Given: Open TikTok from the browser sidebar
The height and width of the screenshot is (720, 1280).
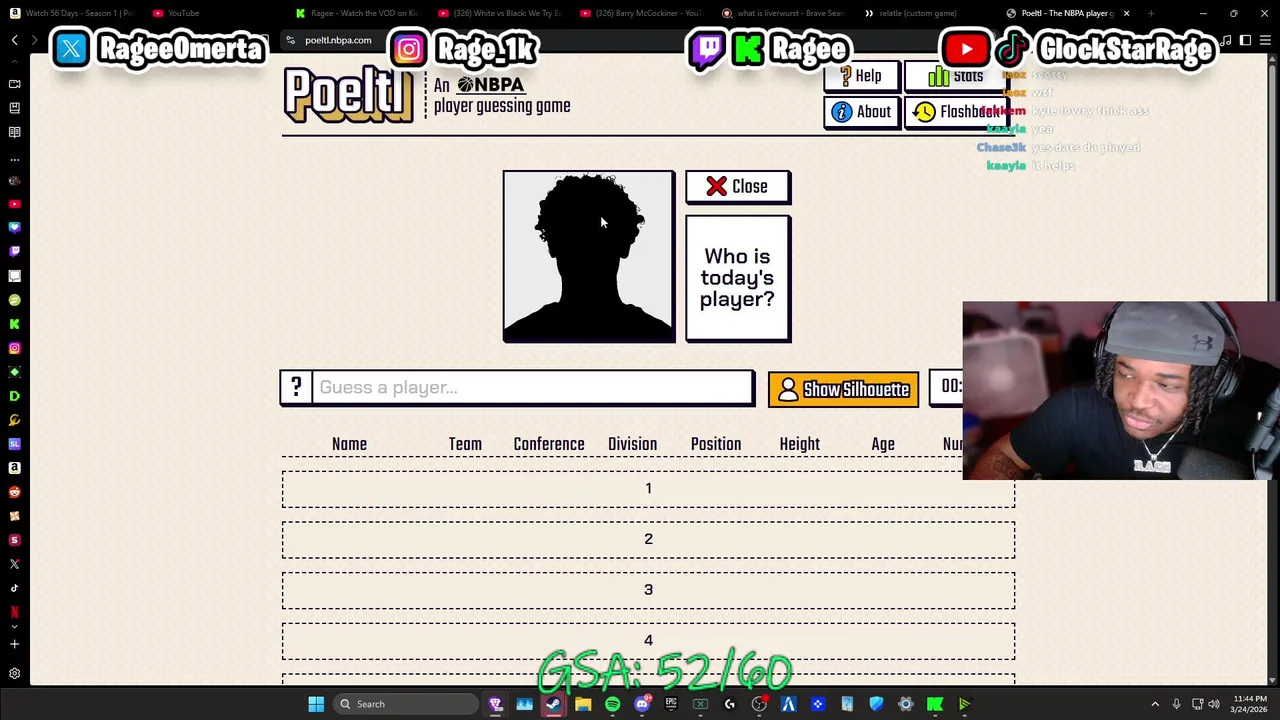Looking at the screenshot, I should pyautogui.click(x=14, y=588).
